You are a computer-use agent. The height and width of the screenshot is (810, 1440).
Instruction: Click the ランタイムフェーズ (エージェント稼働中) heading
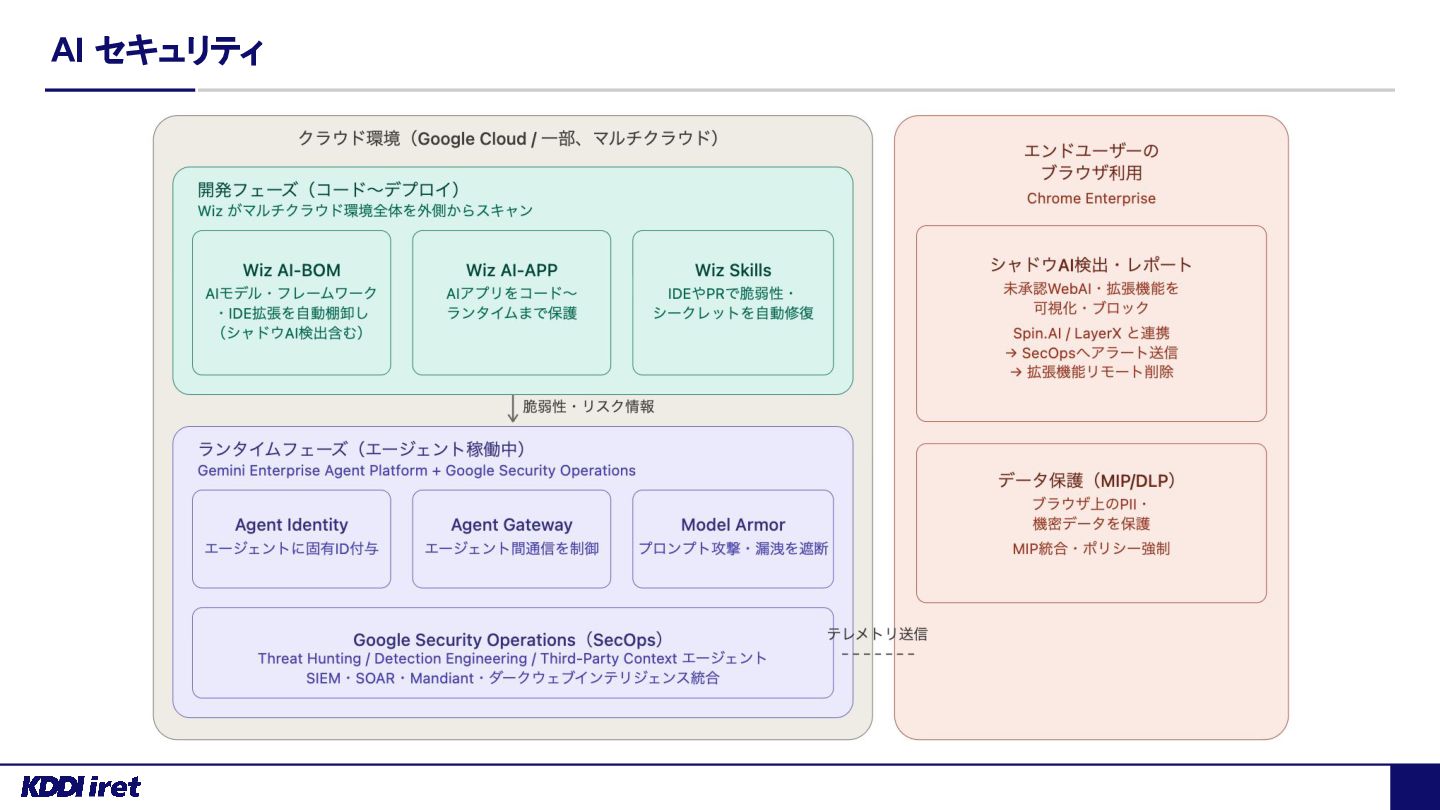coord(362,449)
